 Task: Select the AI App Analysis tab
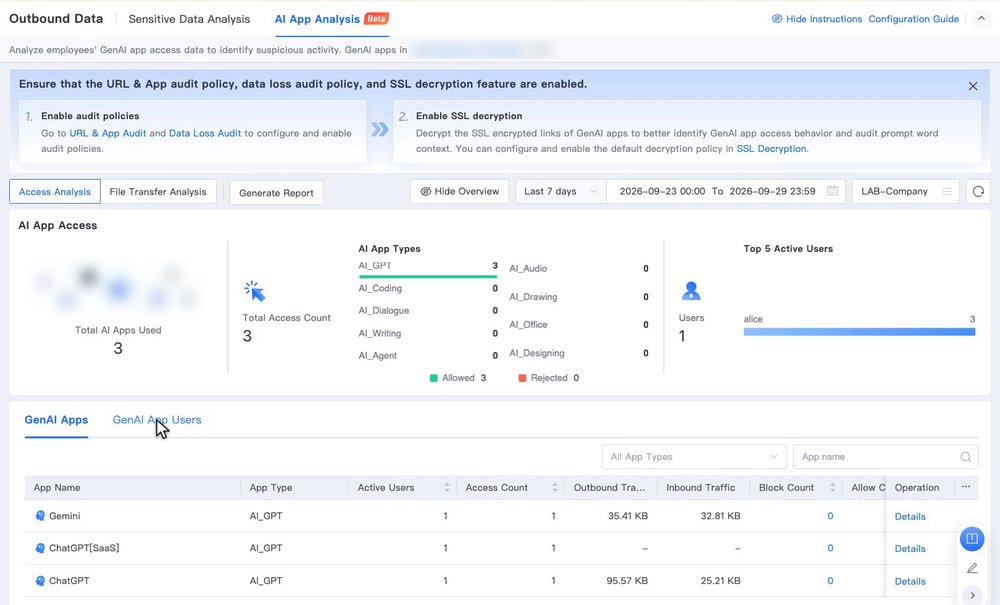317,19
